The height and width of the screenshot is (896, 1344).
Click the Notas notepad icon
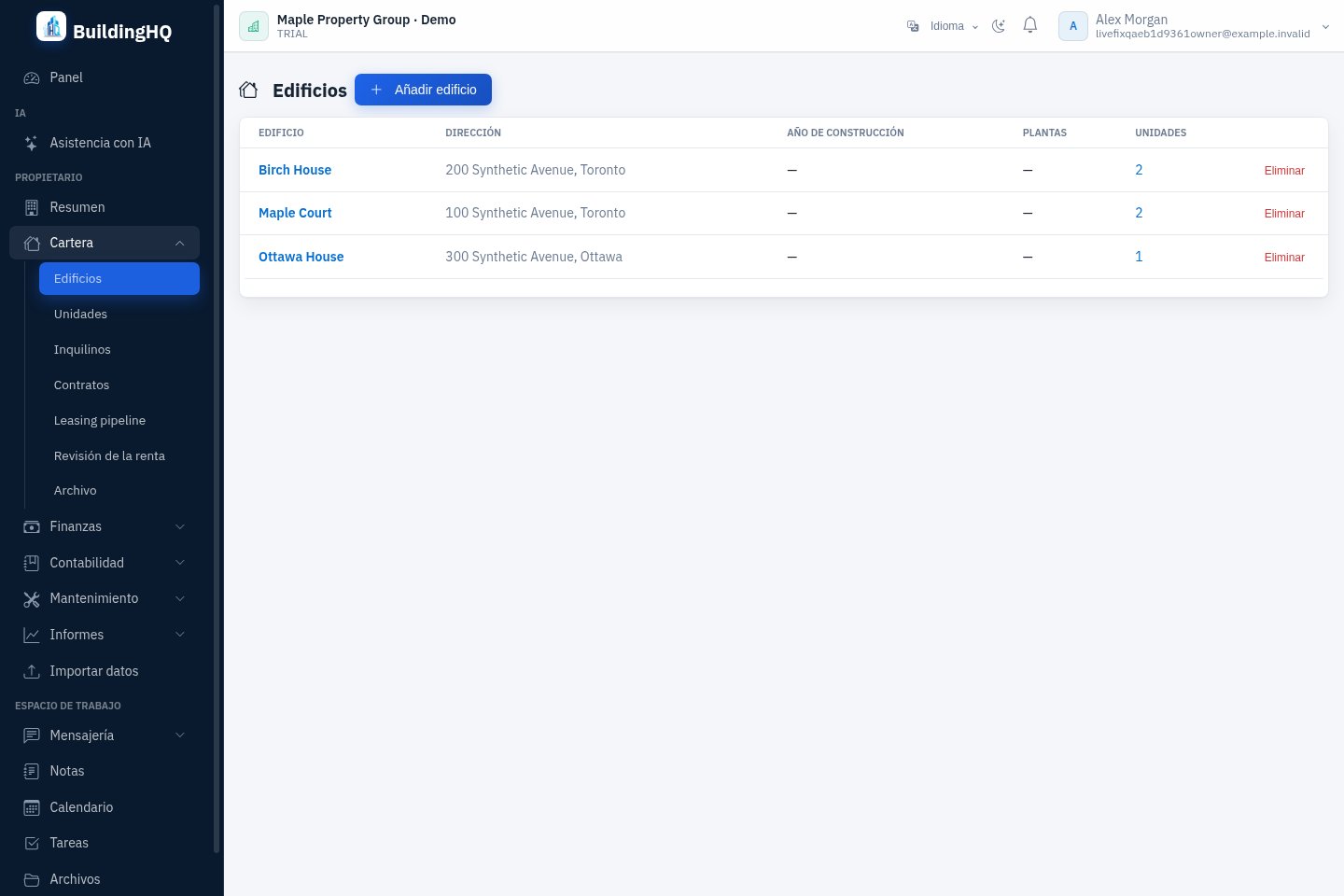click(x=32, y=772)
